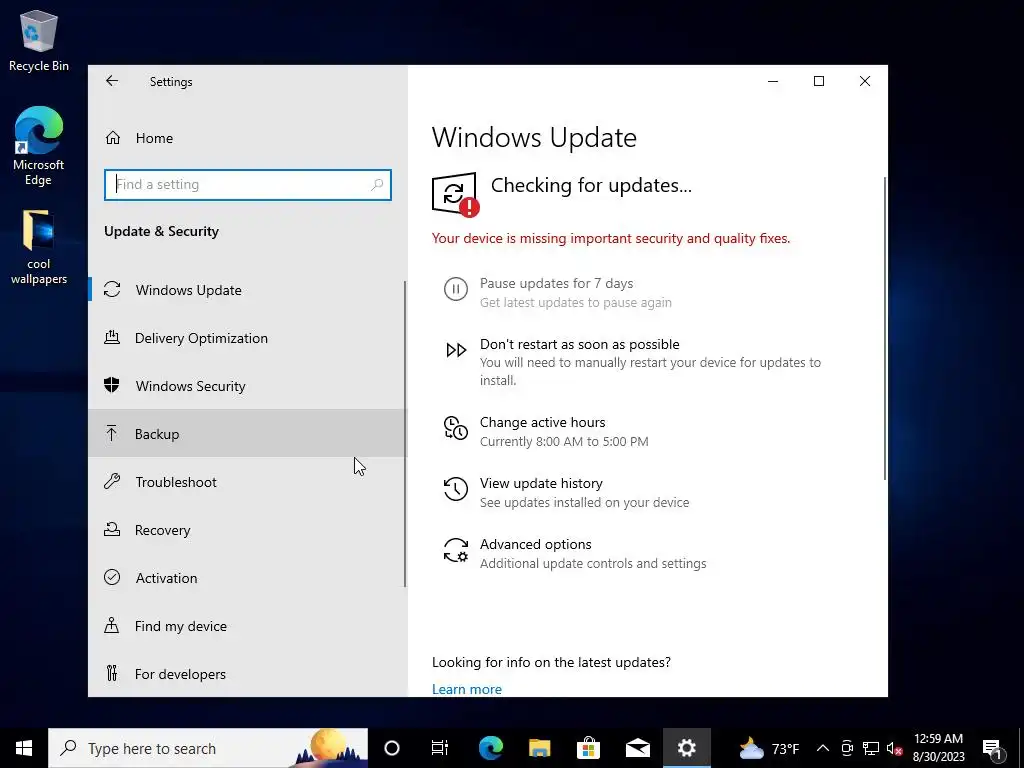Click the pause circle icon
This screenshot has width=1024, height=768.
coord(456,289)
